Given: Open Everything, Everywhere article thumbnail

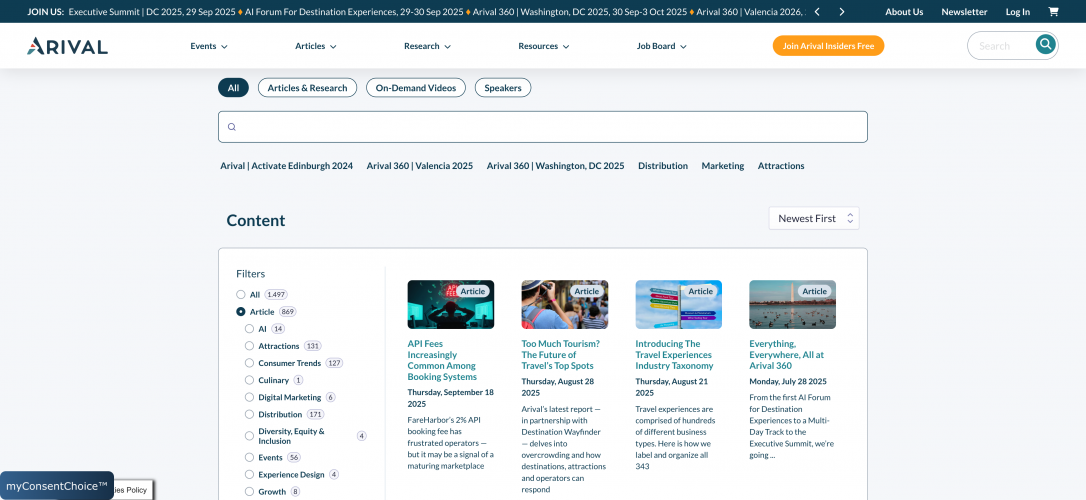Looking at the screenshot, I should pyautogui.click(x=792, y=304).
